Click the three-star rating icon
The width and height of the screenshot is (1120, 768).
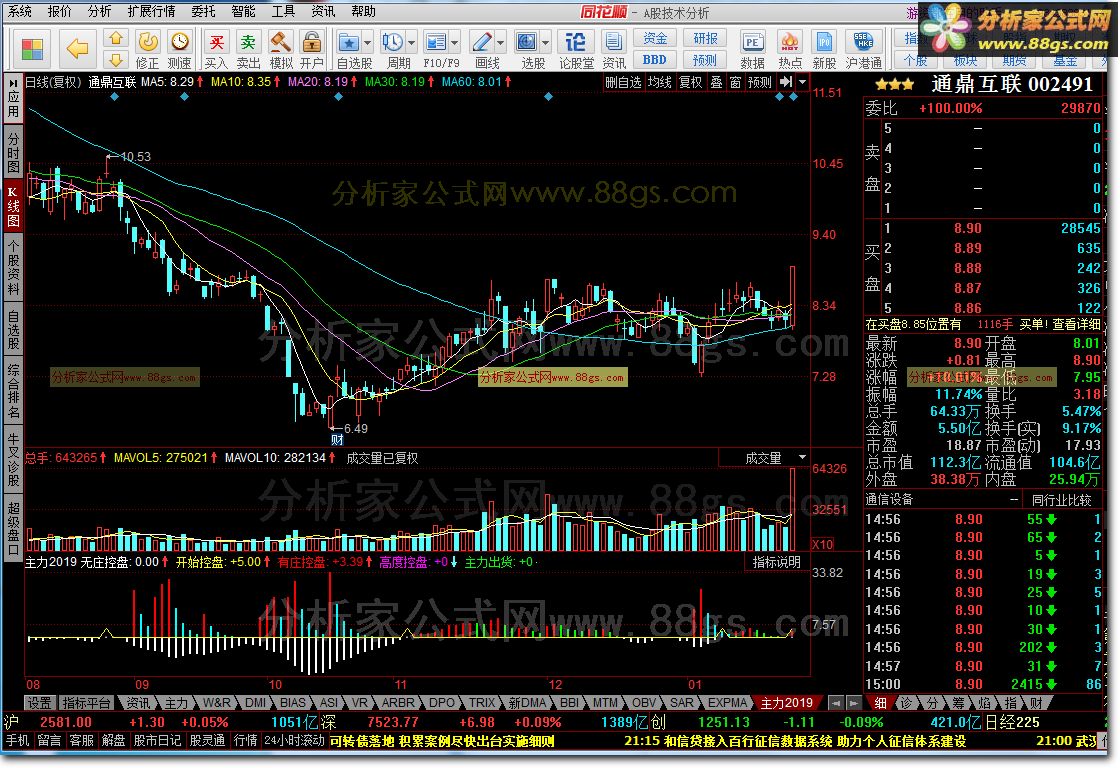tap(894, 84)
